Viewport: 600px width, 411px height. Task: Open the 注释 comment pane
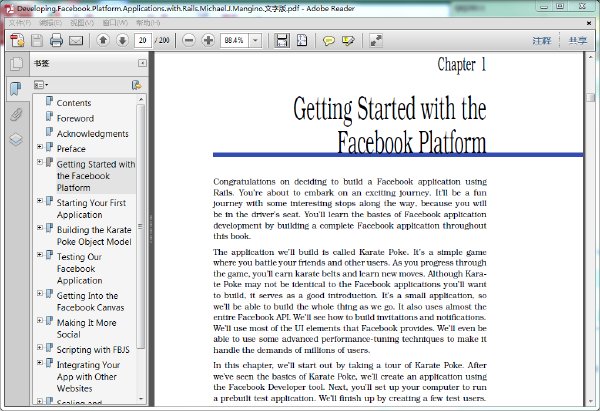[x=542, y=41]
